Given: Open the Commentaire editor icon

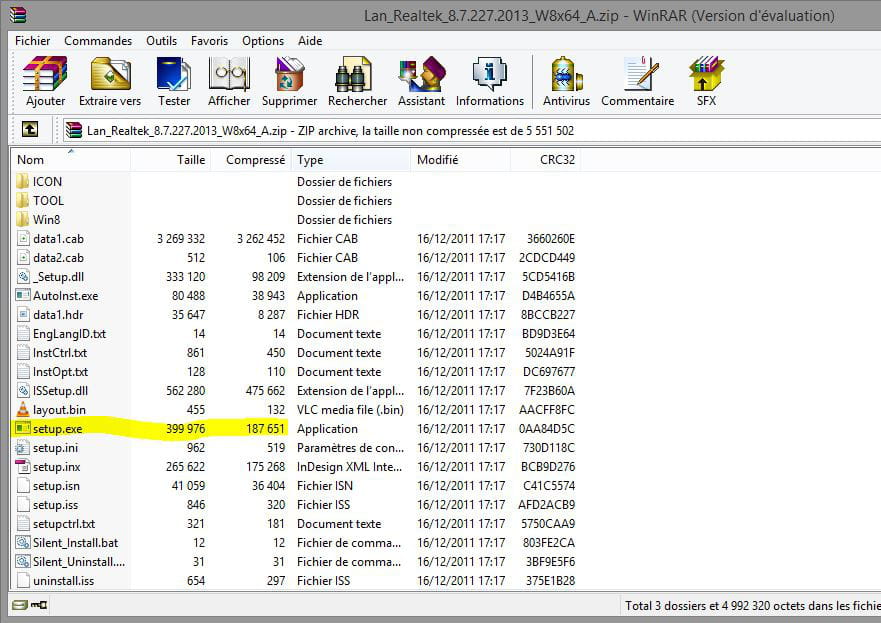Looking at the screenshot, I should coord(637,81).
